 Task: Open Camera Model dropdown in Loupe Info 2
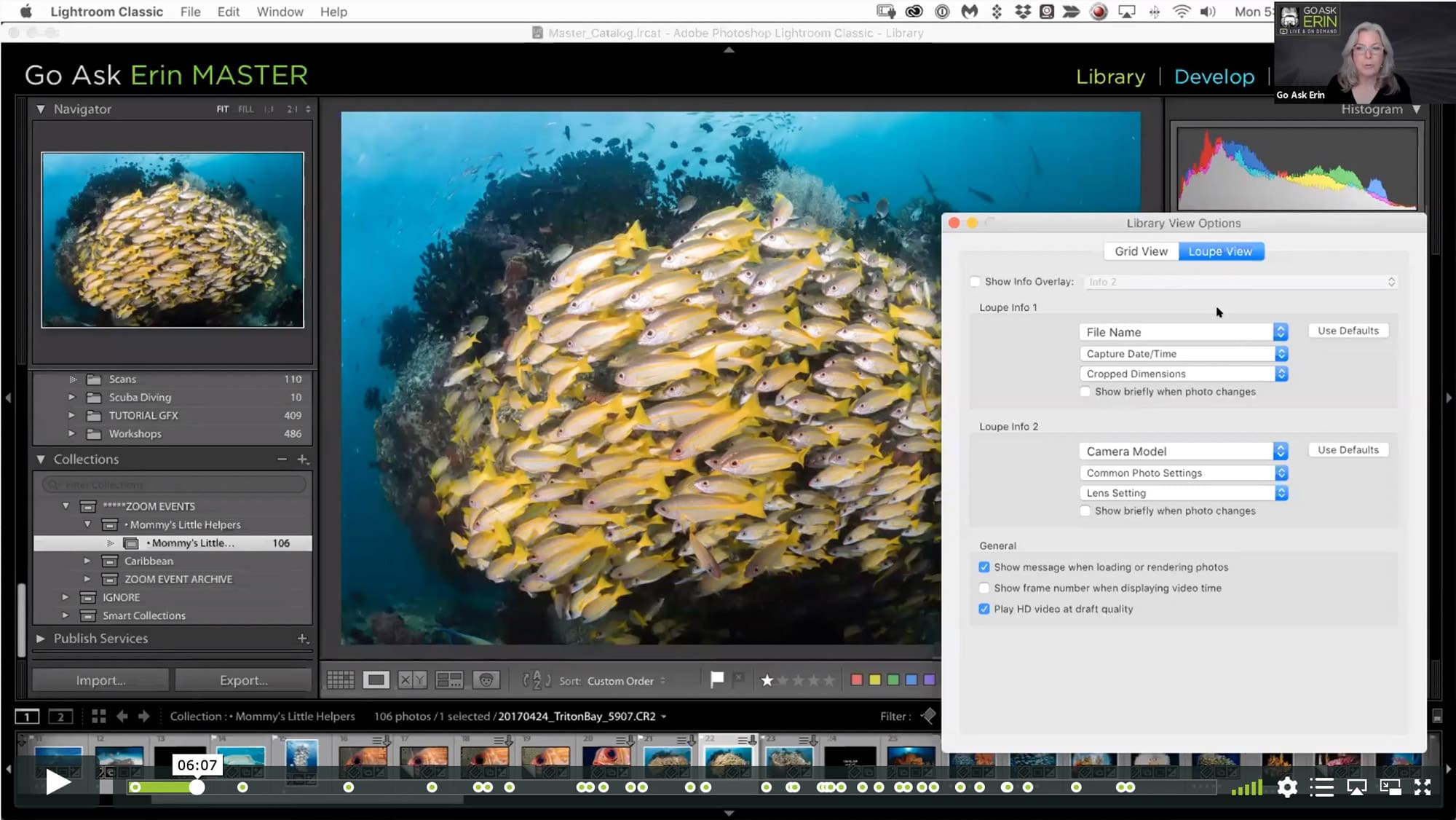point(1183,452)
